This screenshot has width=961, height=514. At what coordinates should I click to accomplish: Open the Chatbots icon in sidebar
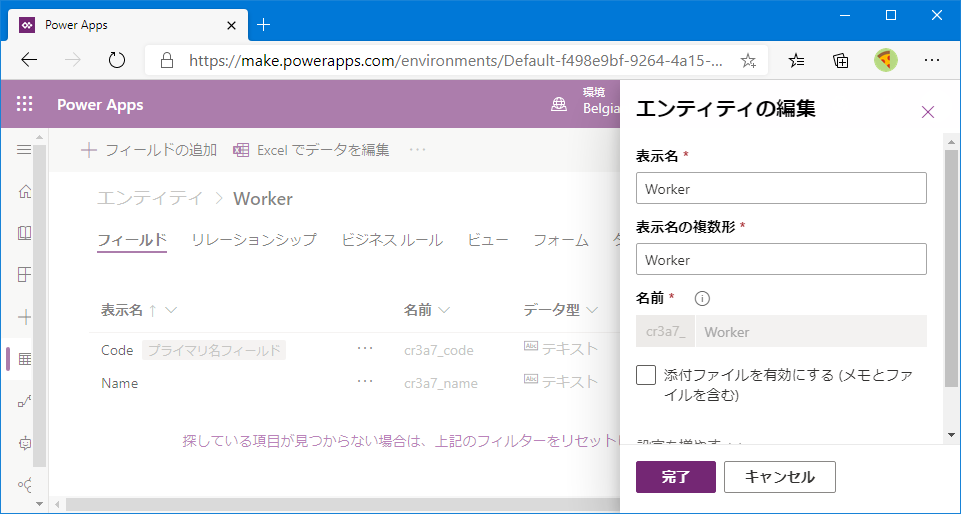tap(25, 443)
